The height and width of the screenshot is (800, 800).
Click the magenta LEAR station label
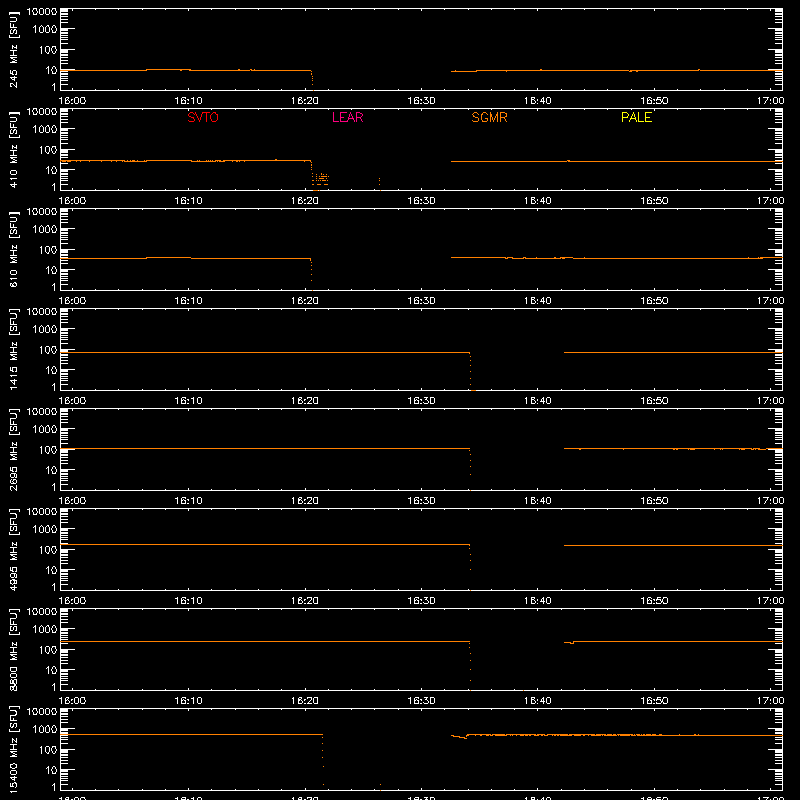click(x=347, y=117)
